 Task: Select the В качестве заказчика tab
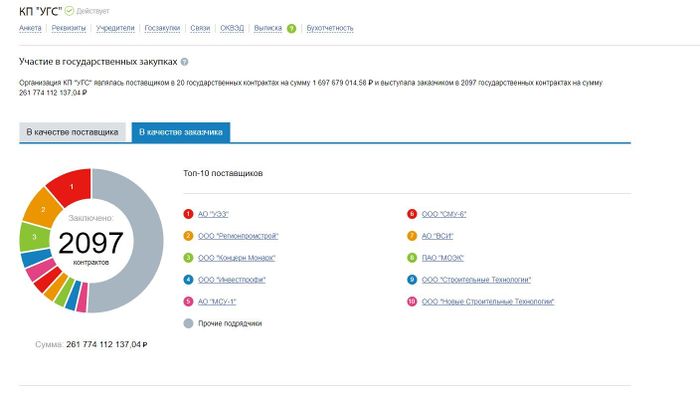click(x=181, y=132)
